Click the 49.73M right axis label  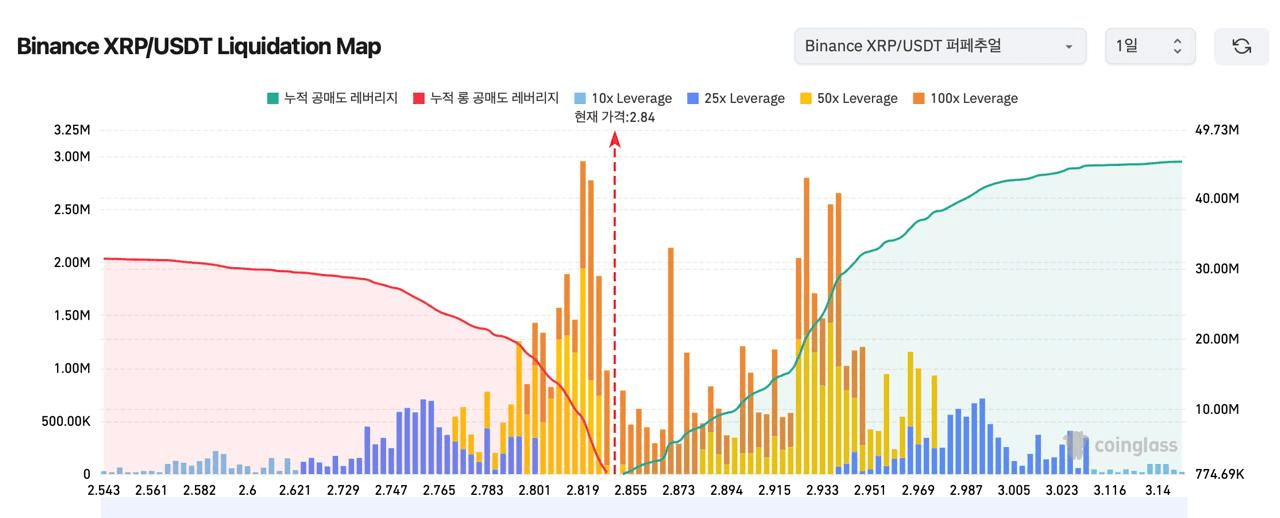1217,131
